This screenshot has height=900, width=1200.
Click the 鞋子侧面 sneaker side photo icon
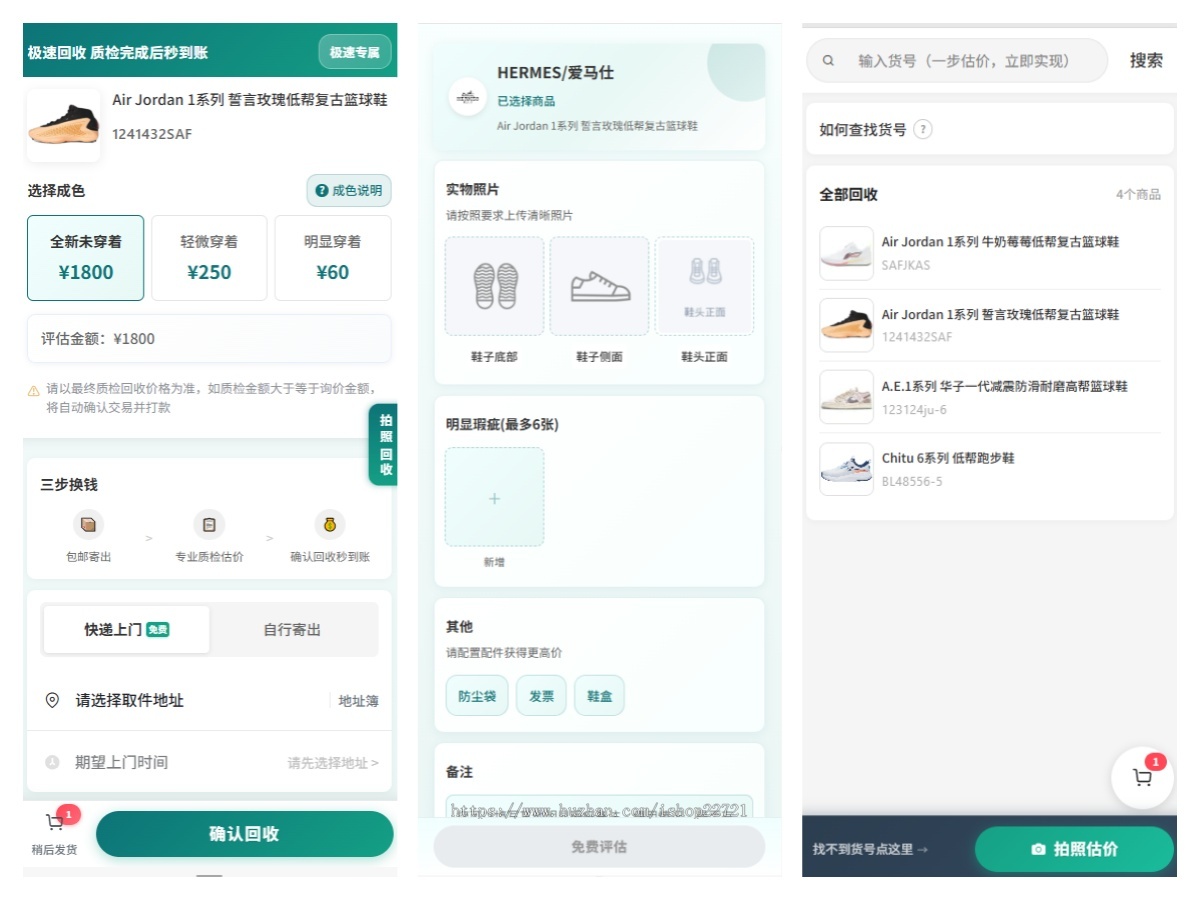[x=599, y=285]
